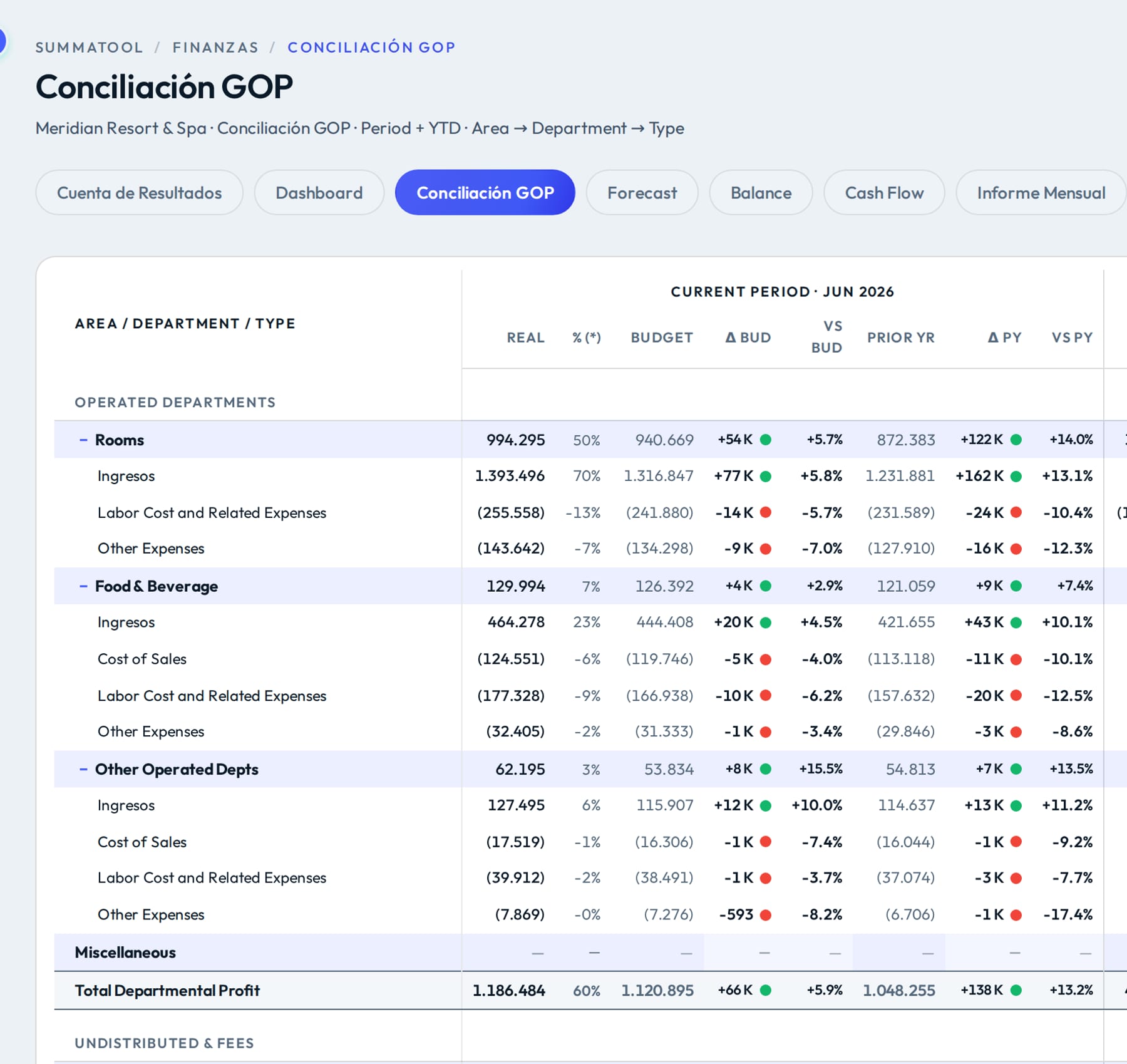
Task: Click the BUDGET column header
Action: (x=662, y=338)
